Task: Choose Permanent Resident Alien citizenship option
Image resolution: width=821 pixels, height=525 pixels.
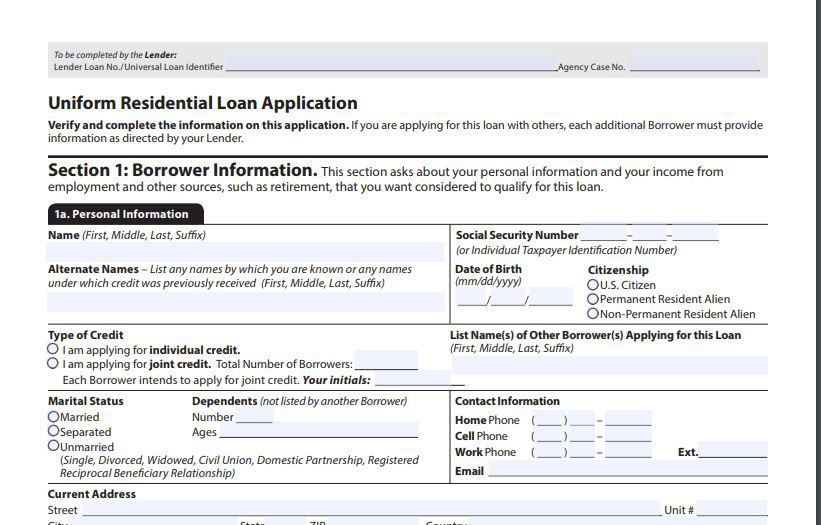Action: 593,299
